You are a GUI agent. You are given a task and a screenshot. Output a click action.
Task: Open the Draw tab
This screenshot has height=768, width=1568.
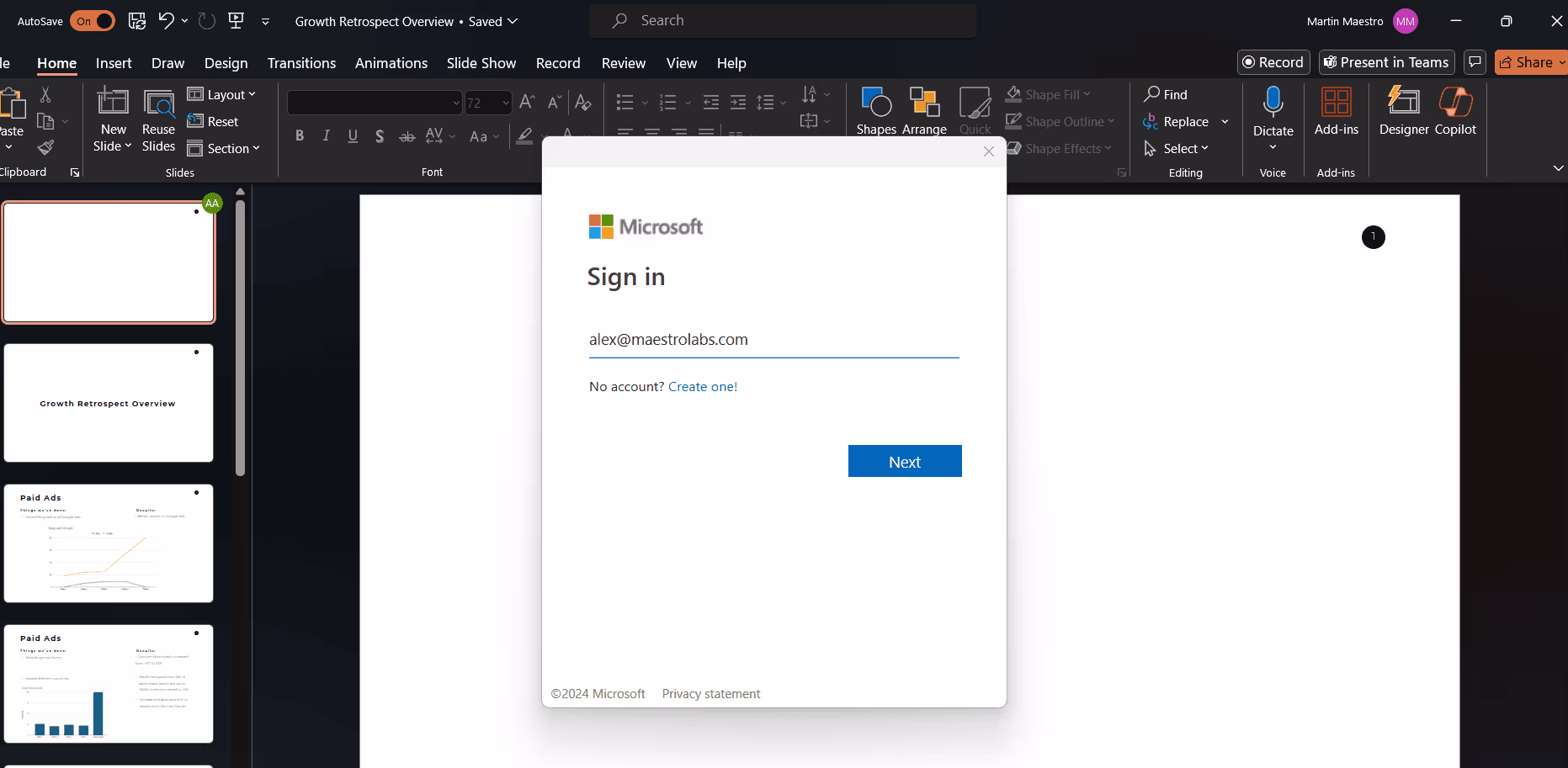167,63
